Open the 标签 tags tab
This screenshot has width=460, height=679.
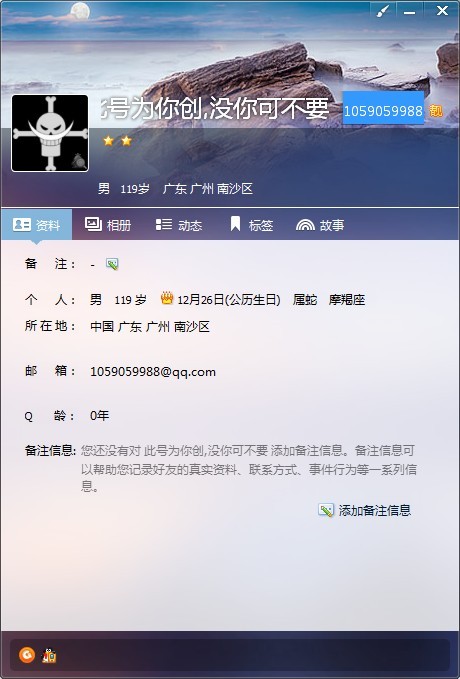(x=251, y=225)
